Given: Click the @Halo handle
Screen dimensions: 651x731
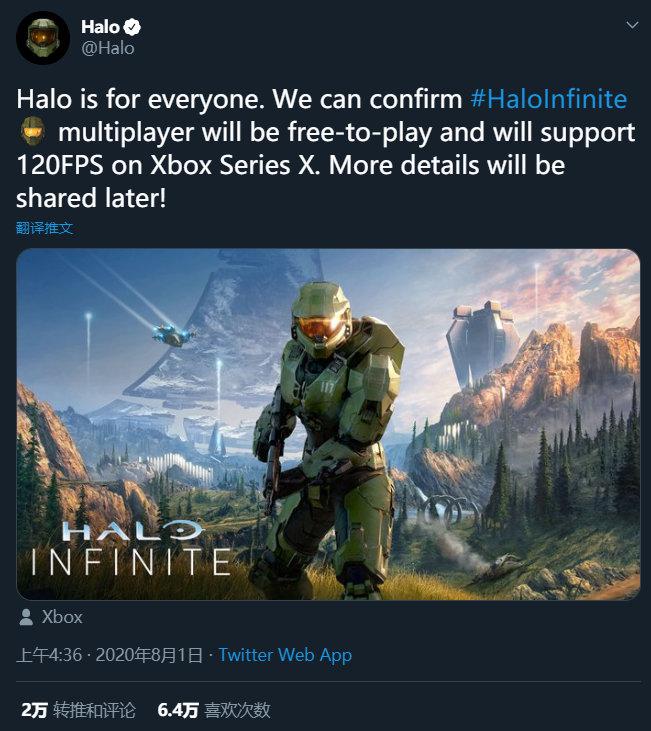Looking at the screenshot, I should pos(108,48).
